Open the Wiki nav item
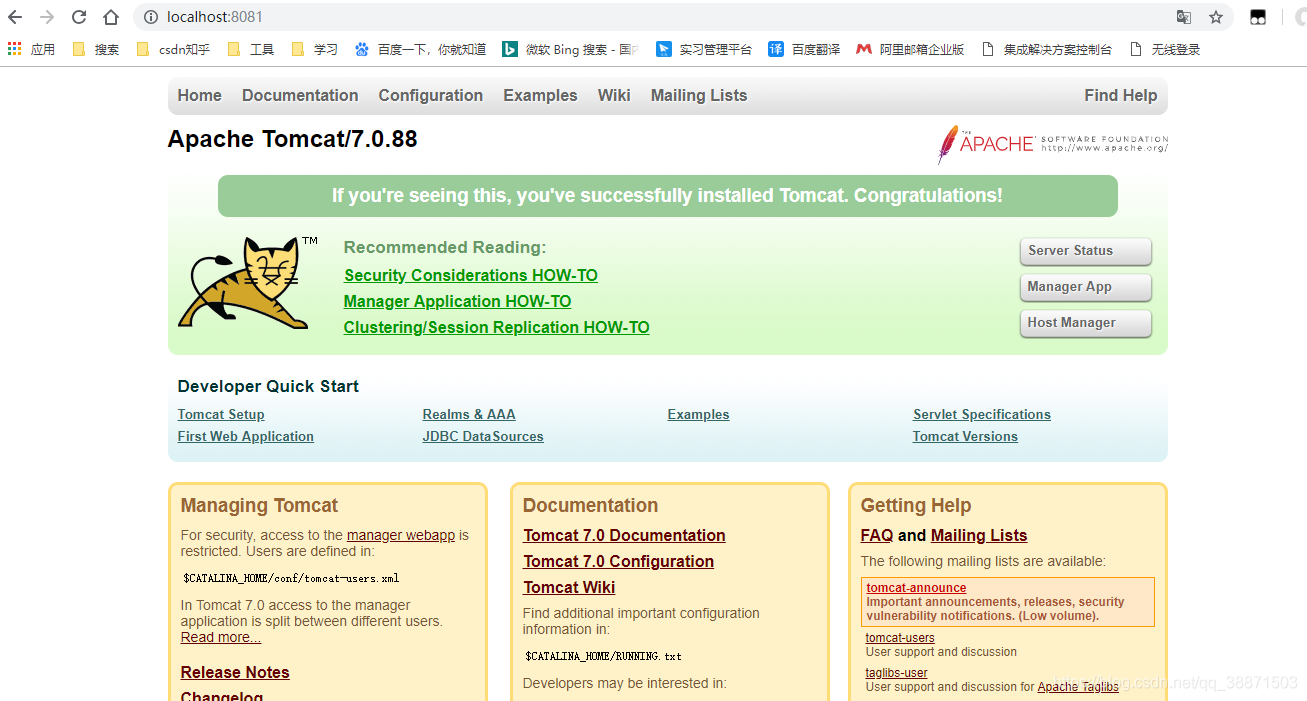This screenshot has height=701, width=1307. [x=614, y=96]
